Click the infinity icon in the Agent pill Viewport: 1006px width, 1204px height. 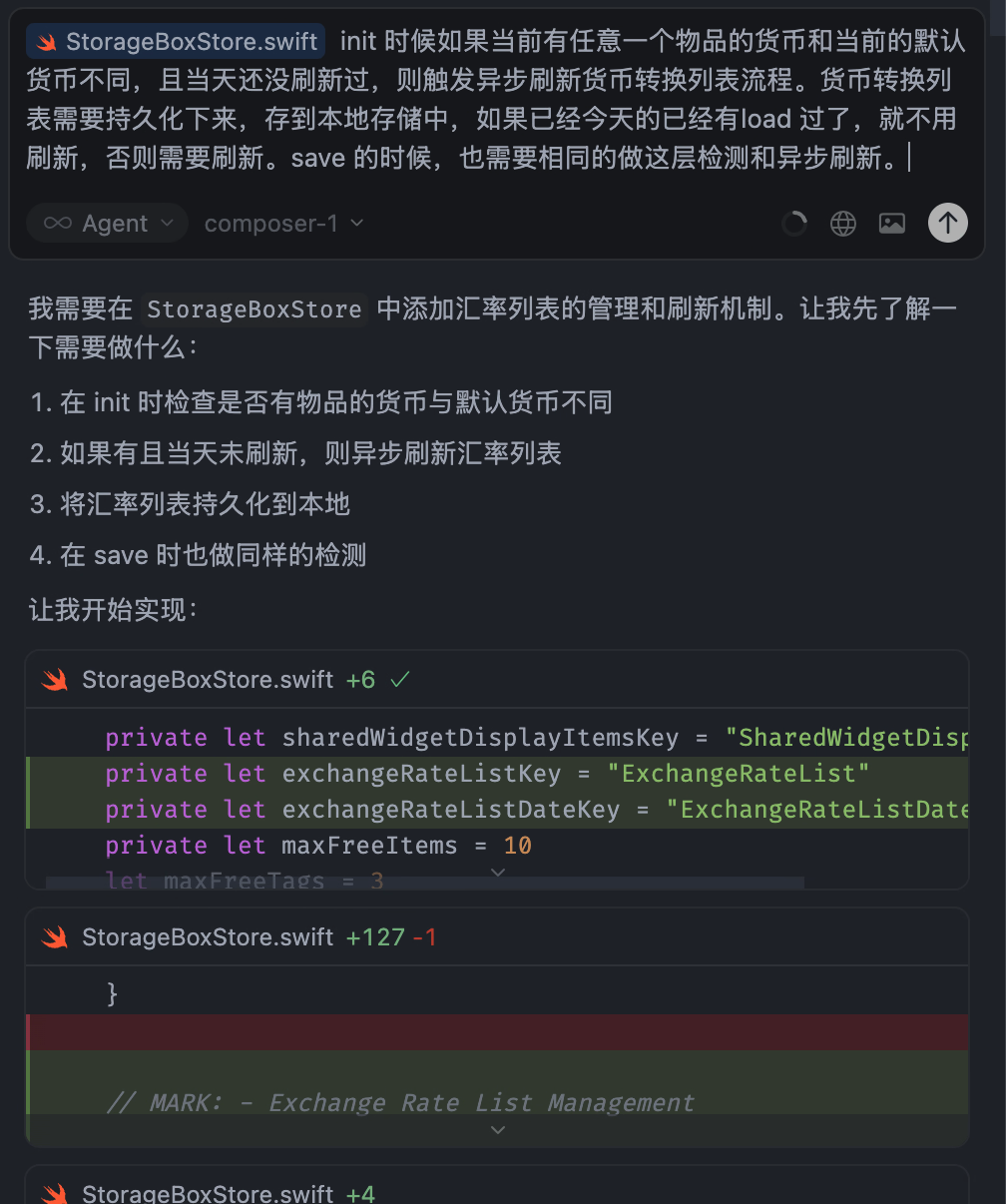58,224
